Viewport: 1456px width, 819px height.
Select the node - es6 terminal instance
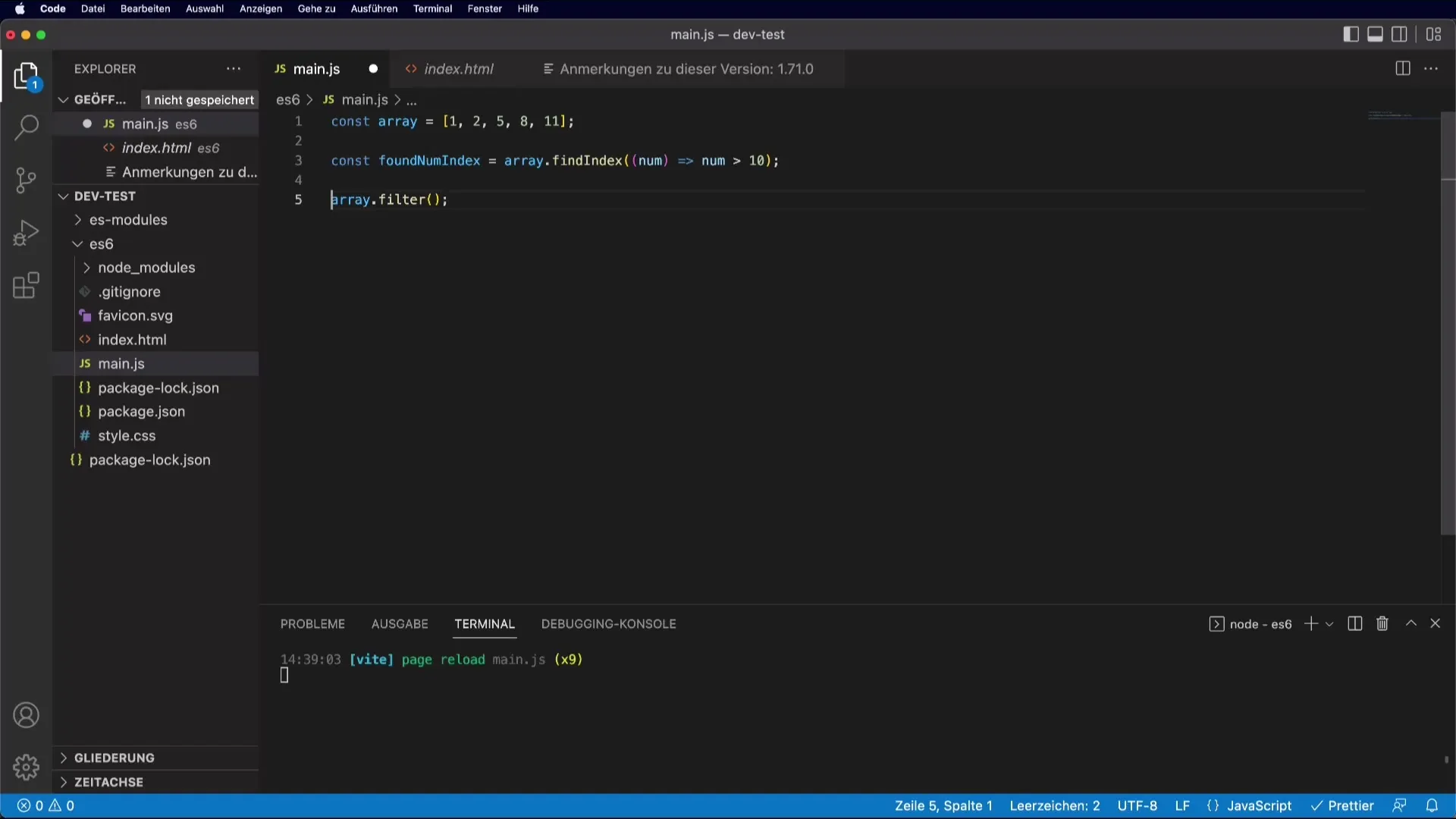[x=1250, y=624]
